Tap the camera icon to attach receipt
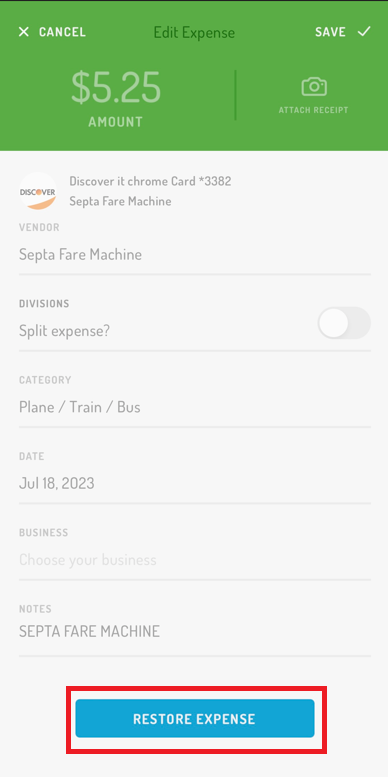 (x=314, y=87)
